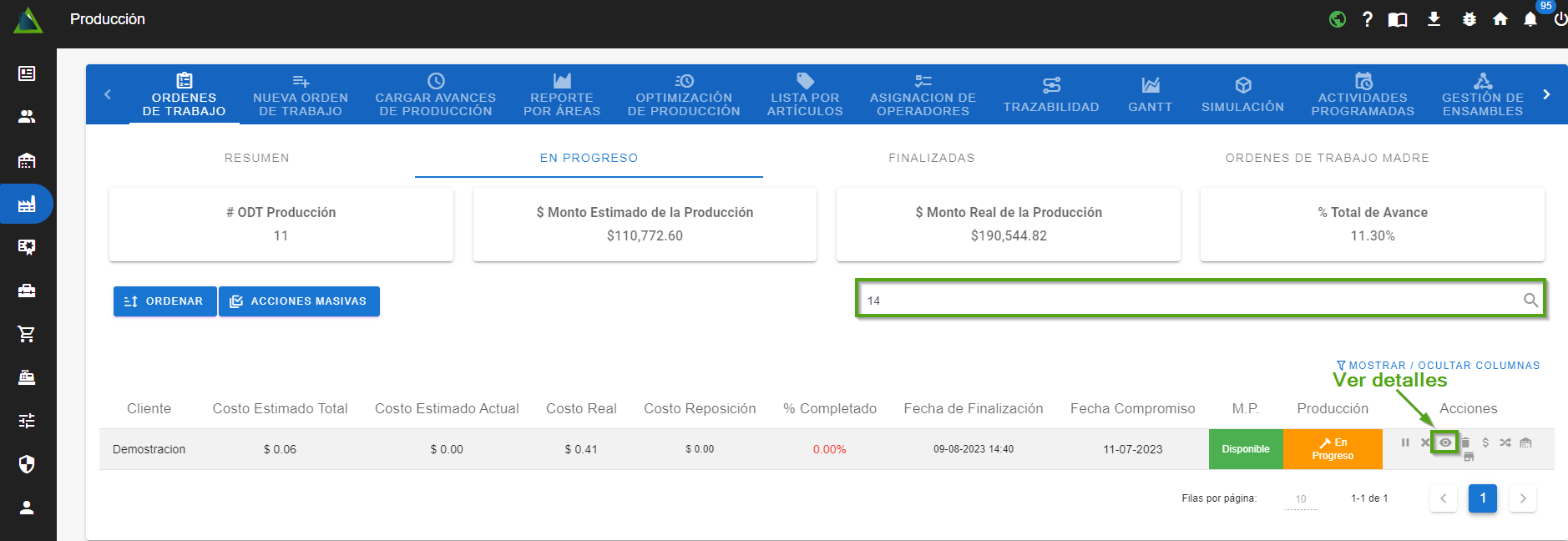The image size is (1568, 541).
Task: Open the notifications bell in top bar
Action: click(x=1530, y=19)
